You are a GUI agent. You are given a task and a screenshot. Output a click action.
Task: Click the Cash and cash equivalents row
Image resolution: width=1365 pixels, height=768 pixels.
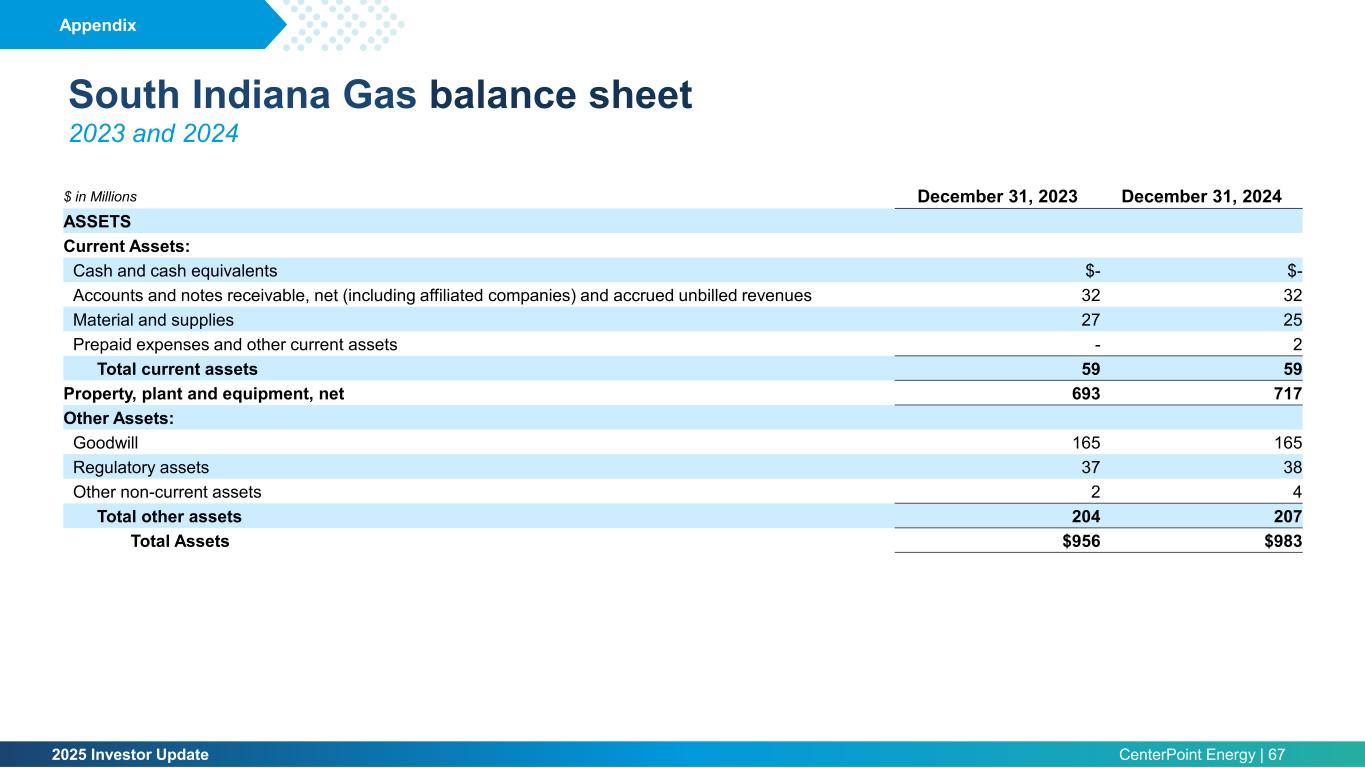click(683, 270)
